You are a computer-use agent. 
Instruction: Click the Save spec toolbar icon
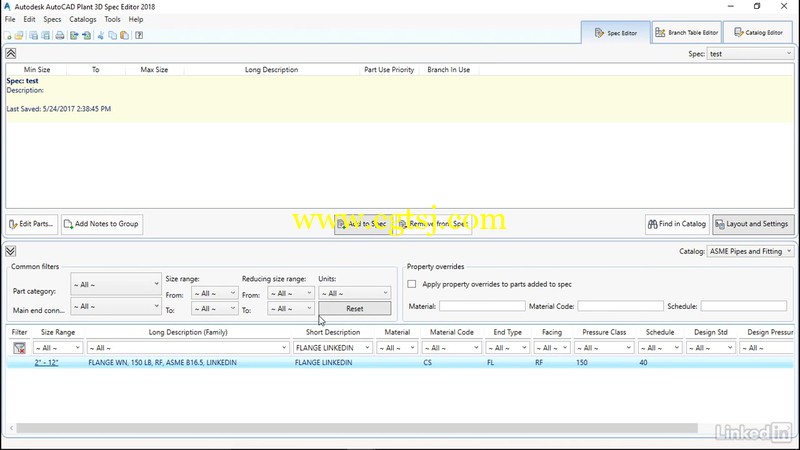click(33, 35)
